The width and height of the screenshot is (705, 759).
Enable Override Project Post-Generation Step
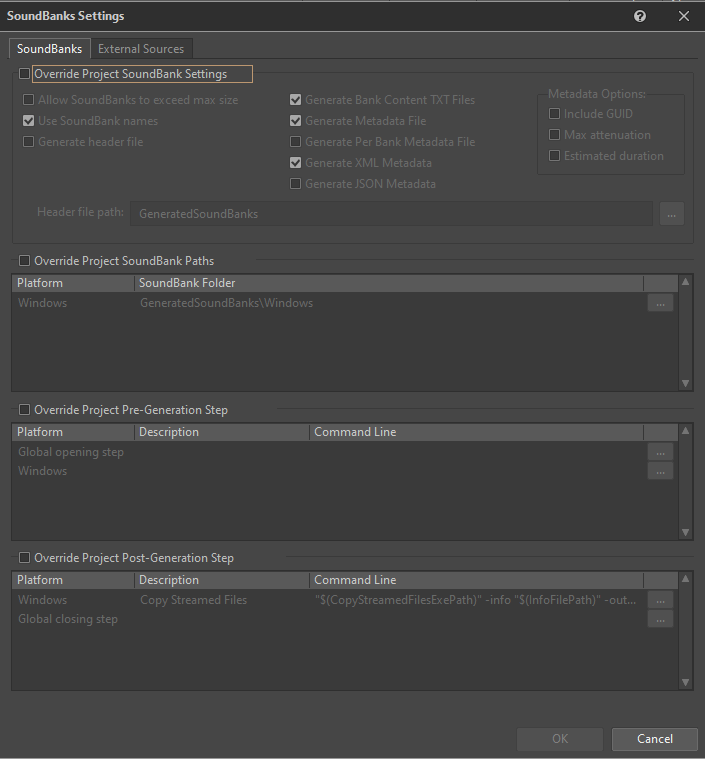tap(24, 558)
